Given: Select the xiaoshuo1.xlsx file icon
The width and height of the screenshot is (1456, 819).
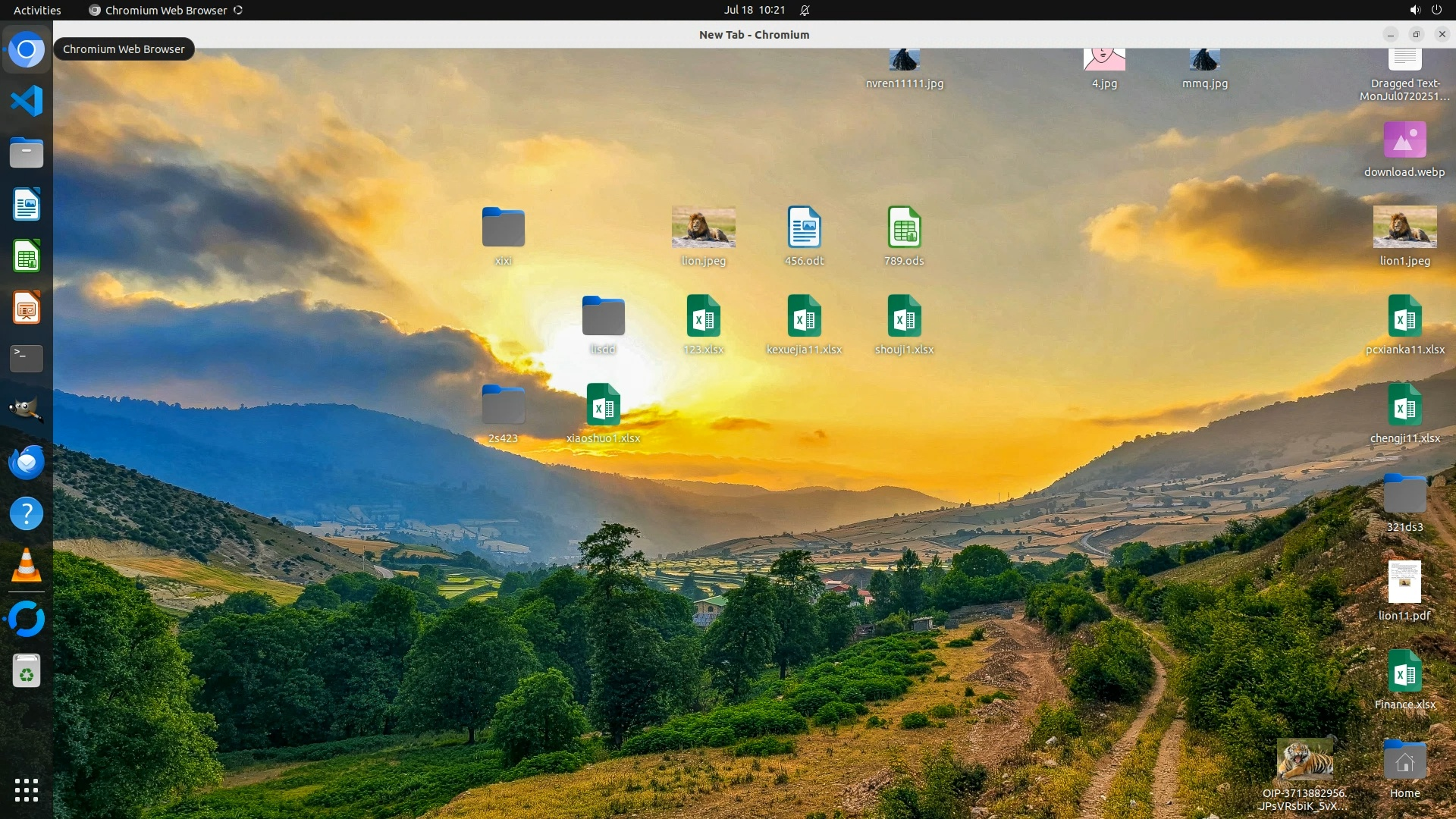Looking at the screenshot, I should pos(603,405).
